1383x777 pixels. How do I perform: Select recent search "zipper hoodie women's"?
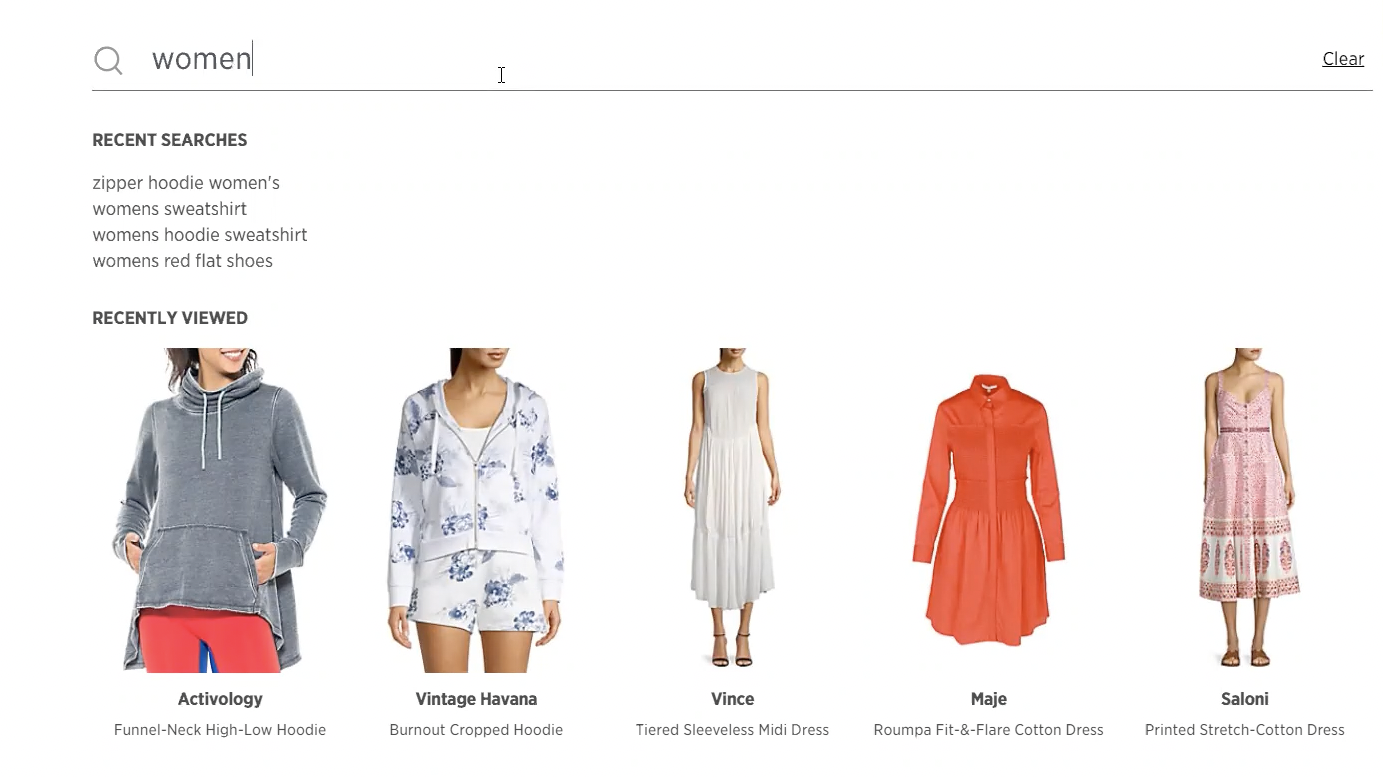[186, 183]
